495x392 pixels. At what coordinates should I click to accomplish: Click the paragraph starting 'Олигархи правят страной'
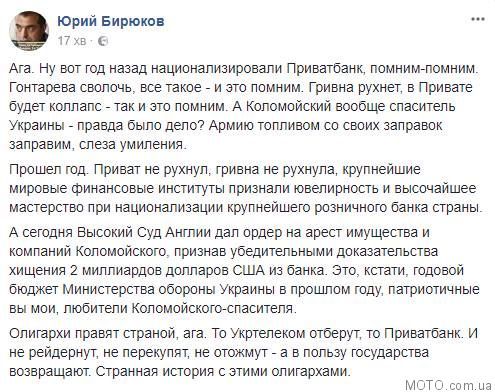tap(243, 352)
